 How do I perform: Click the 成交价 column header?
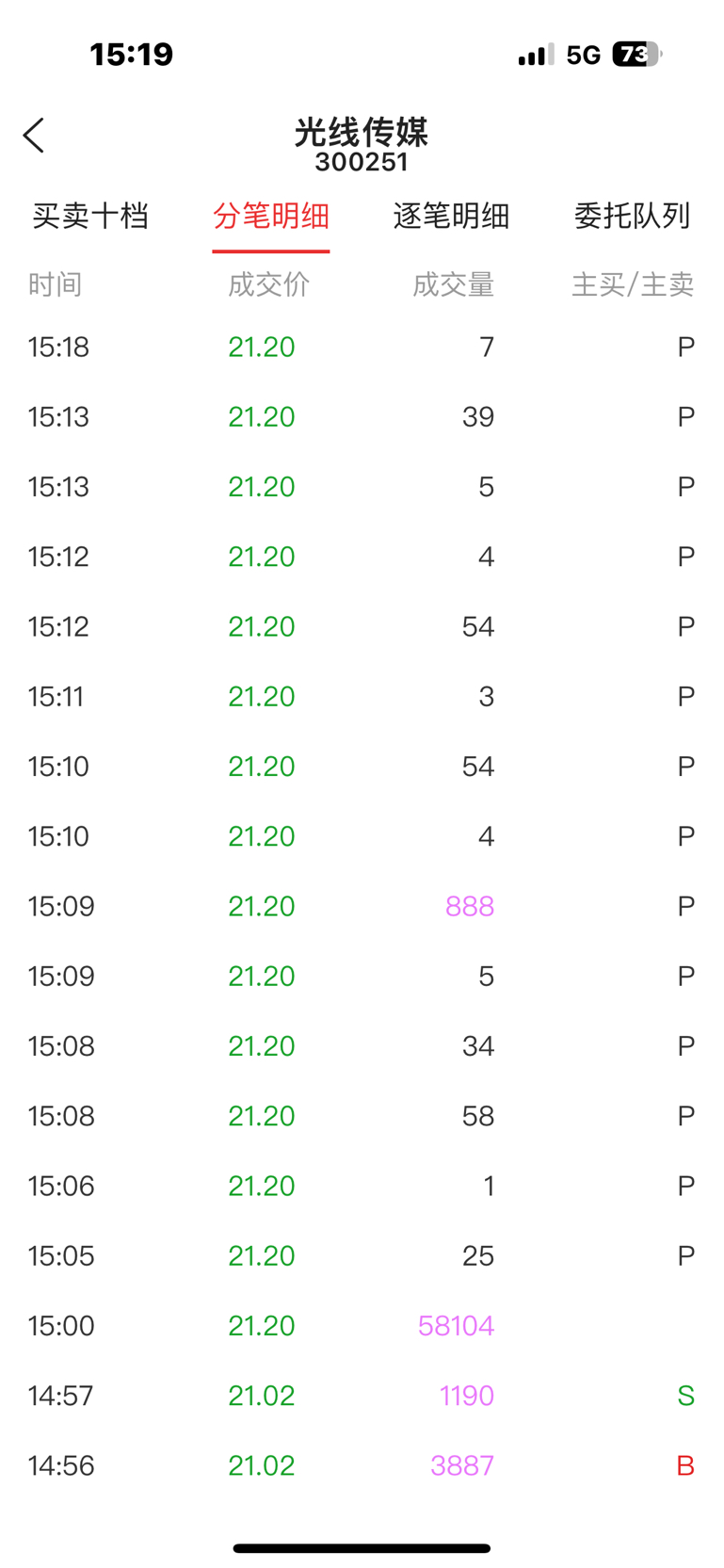(269, 284)
